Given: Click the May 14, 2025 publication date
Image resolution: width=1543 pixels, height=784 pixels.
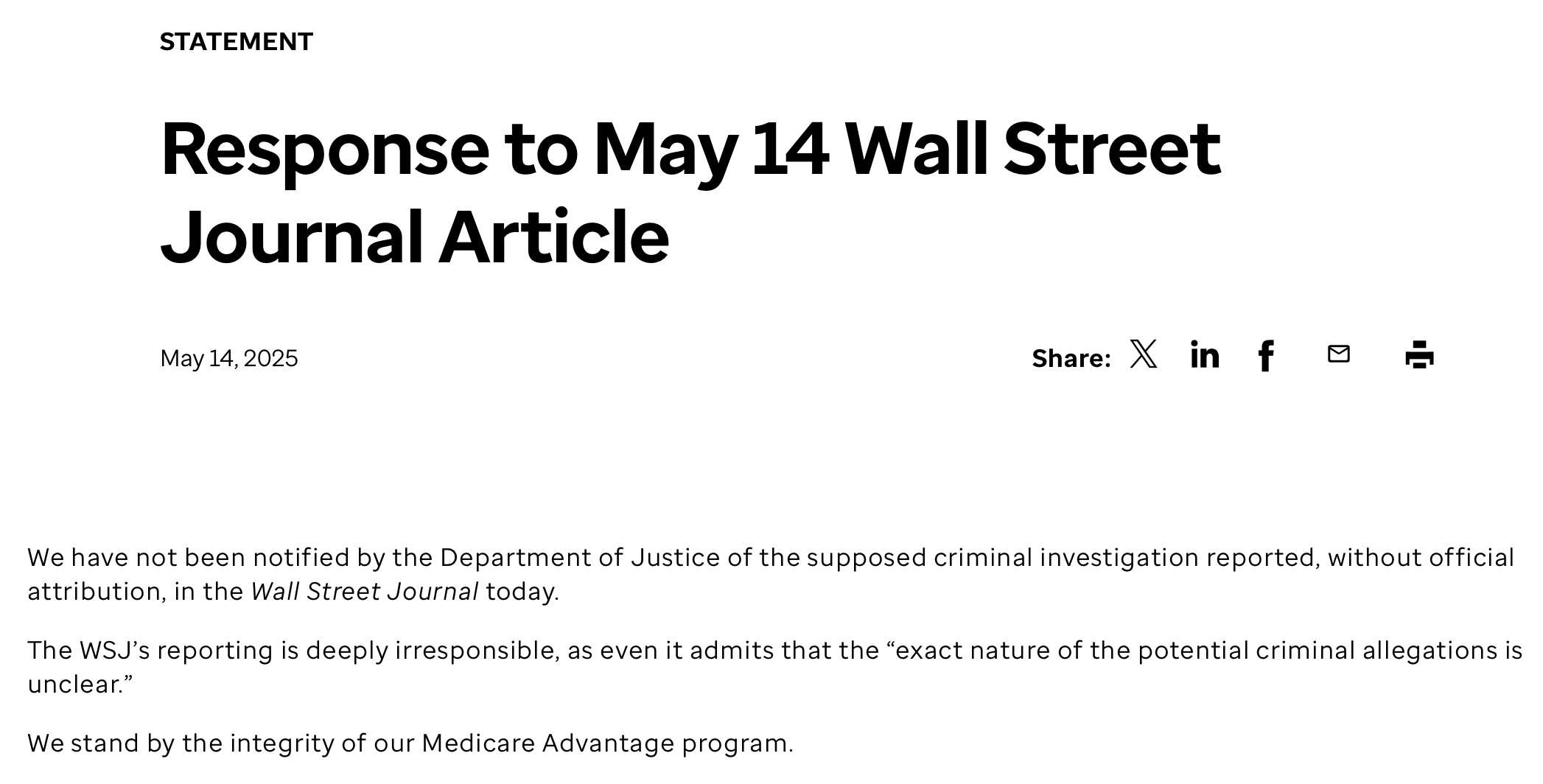Looking at the screenshot, I should [229, 359].
